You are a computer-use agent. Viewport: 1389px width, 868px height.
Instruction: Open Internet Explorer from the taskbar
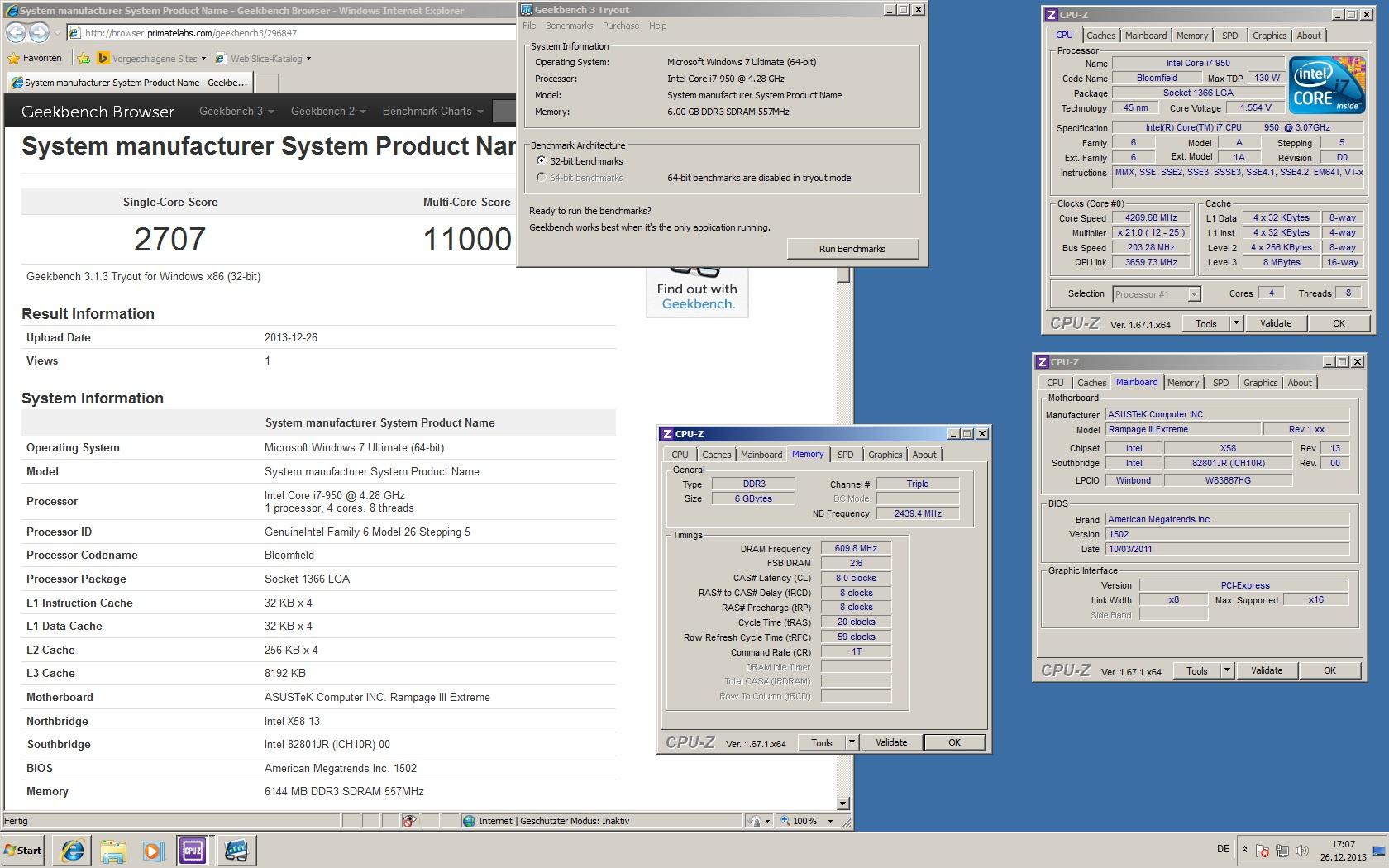(73, 850)
